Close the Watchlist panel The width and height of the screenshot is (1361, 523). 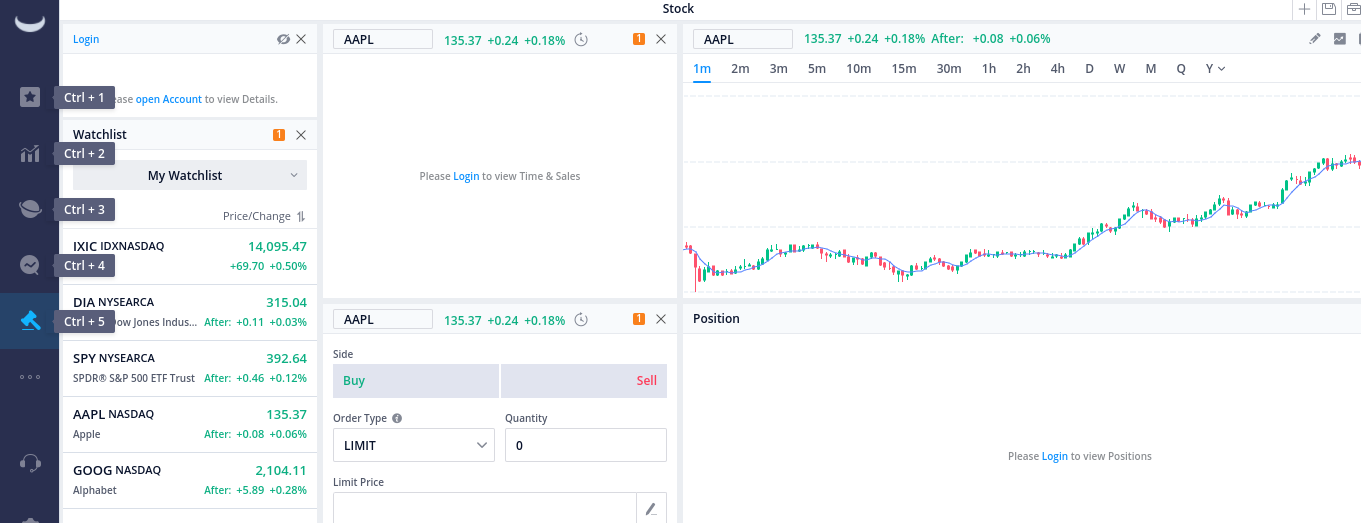coord(301,135)
